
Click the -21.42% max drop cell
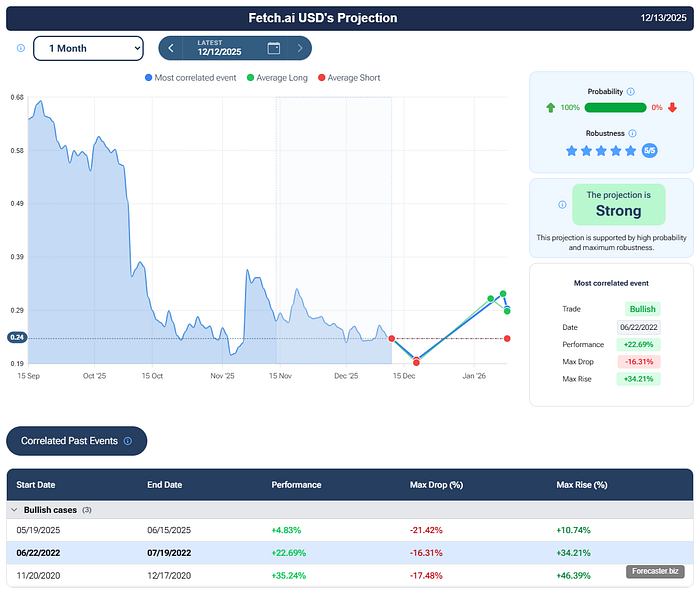coord(426,530)
